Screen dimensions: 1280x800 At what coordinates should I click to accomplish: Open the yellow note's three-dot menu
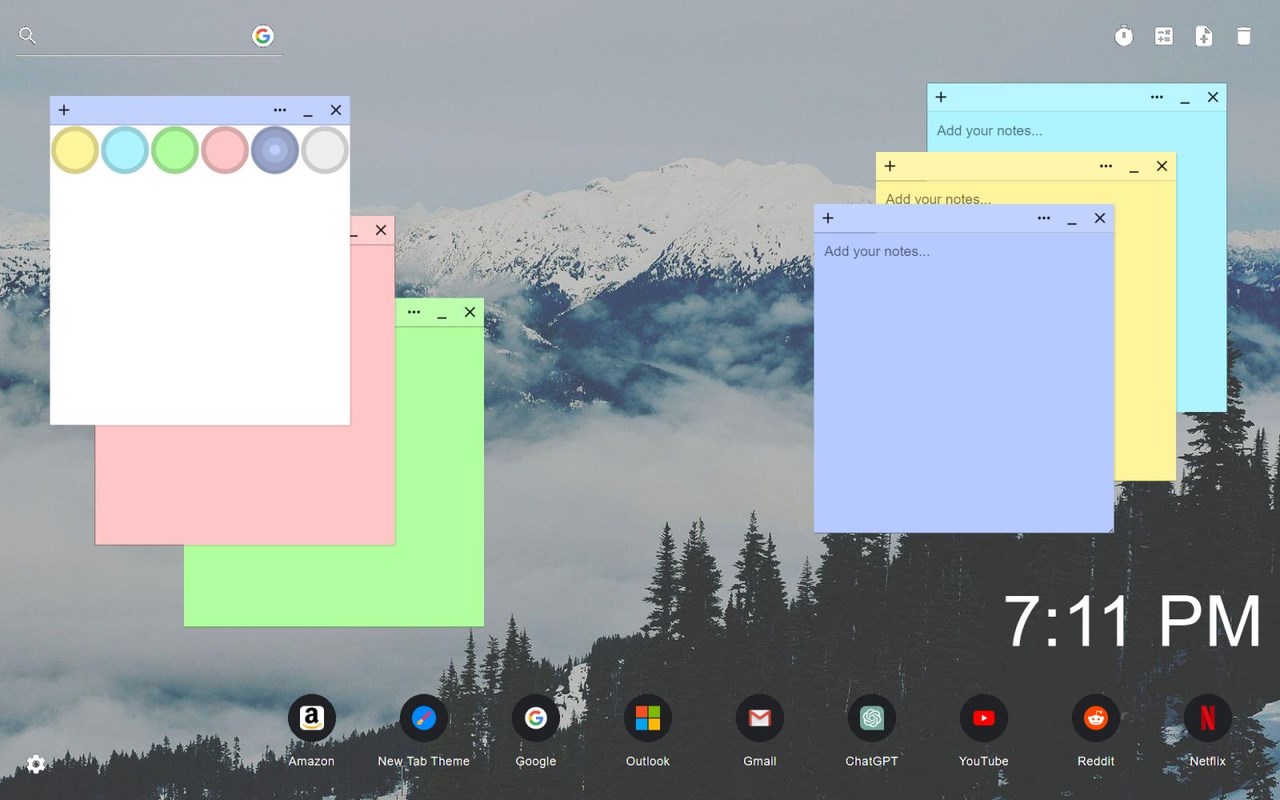(1106, 166)
